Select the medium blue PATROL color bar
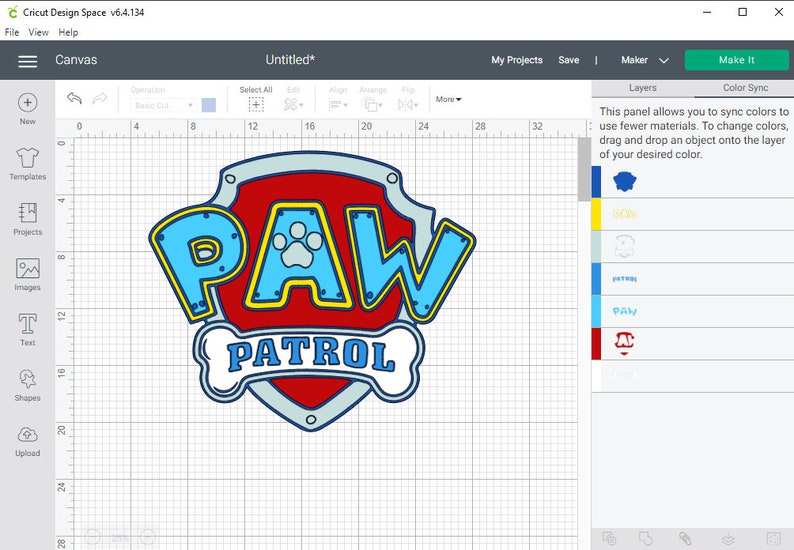Viewport: 794px width, 550px height. coord(597,279)
